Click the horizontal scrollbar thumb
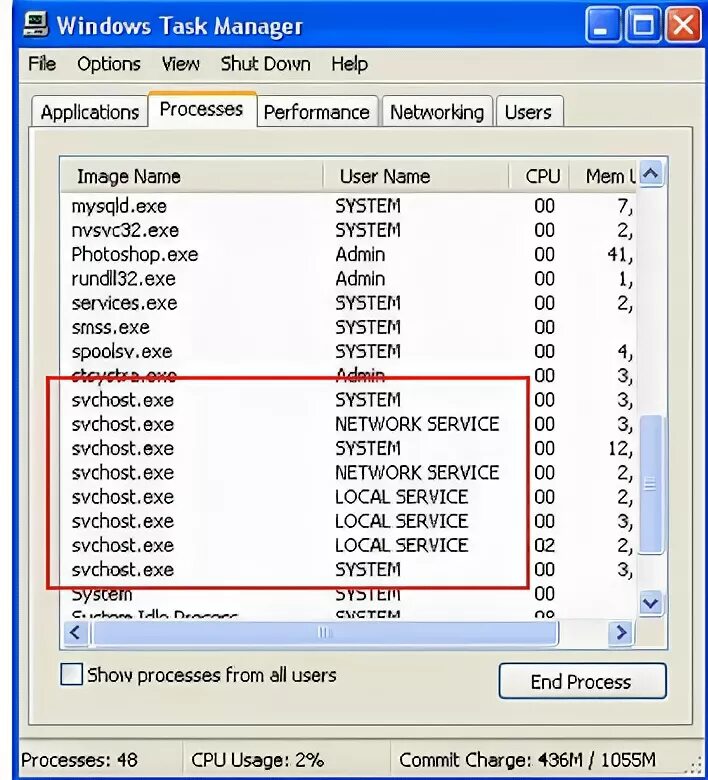Viewport: 708px width, 780px height. click(x=324, y=633)
